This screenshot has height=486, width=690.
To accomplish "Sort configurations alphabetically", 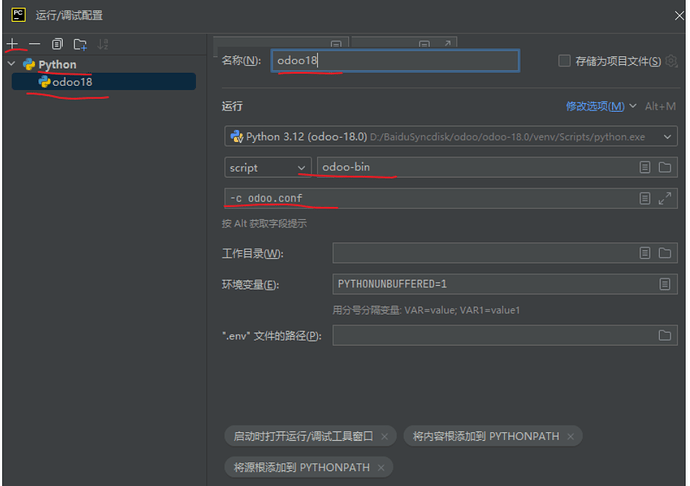I will click(103, 44).
